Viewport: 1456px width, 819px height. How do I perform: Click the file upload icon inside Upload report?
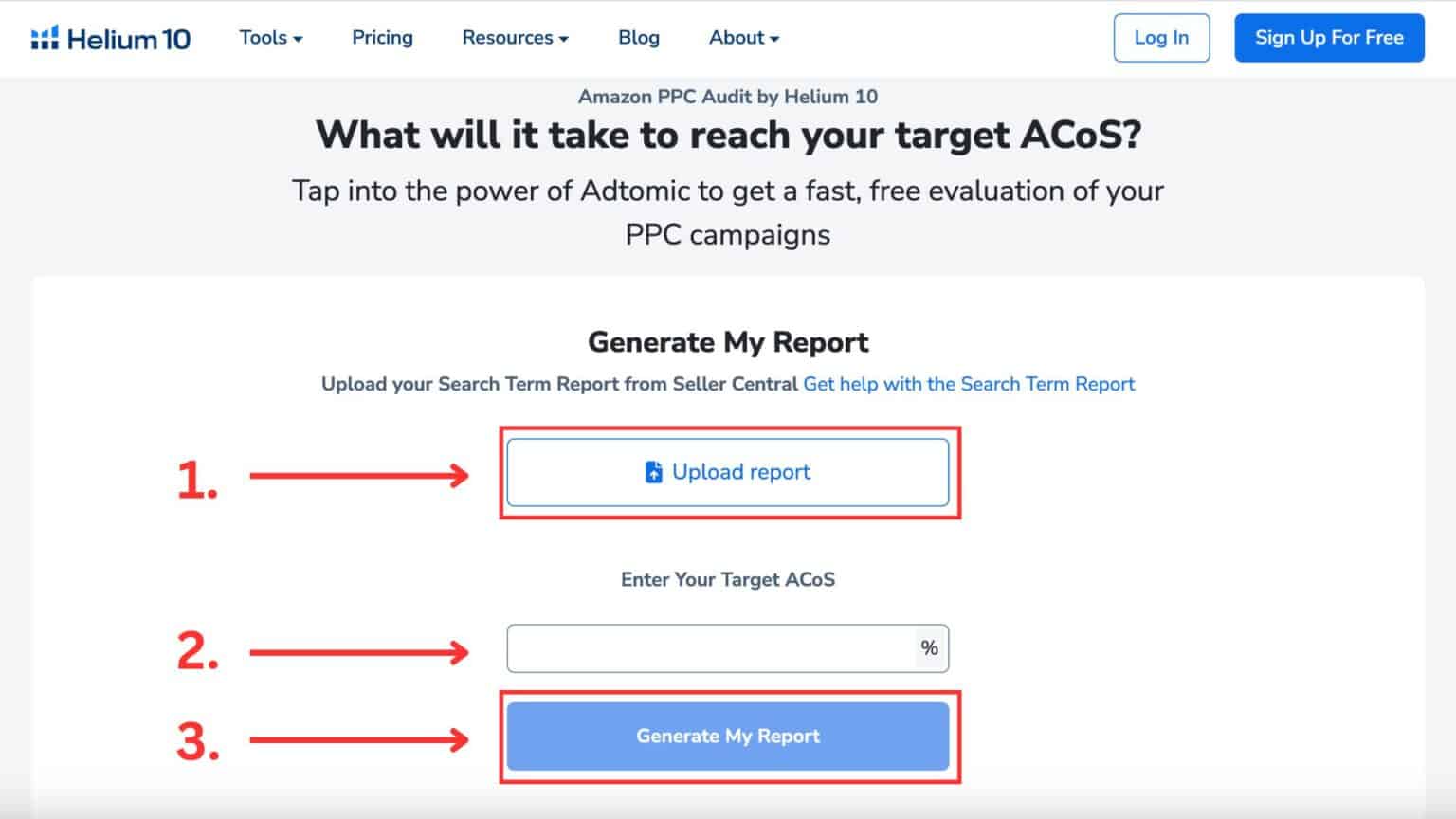653,471
